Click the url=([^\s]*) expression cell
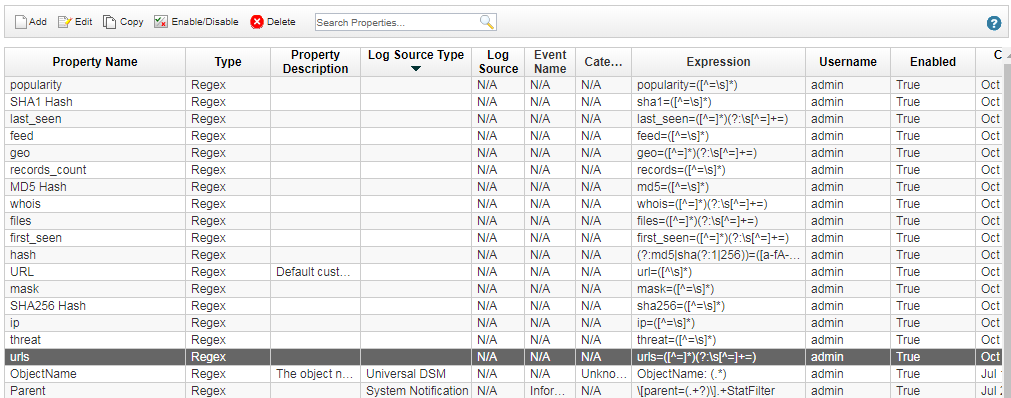 [718, 272]
